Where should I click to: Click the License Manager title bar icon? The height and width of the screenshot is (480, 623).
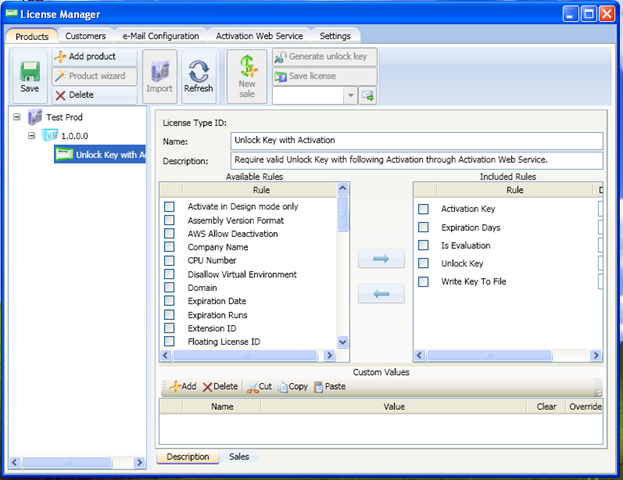click(x=12, y=14)
